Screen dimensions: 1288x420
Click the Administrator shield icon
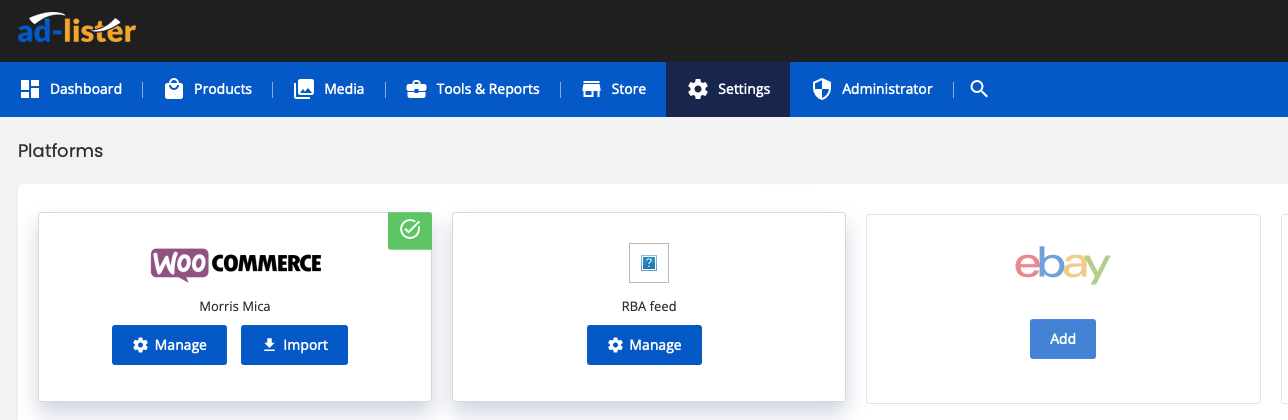(822, 89)
